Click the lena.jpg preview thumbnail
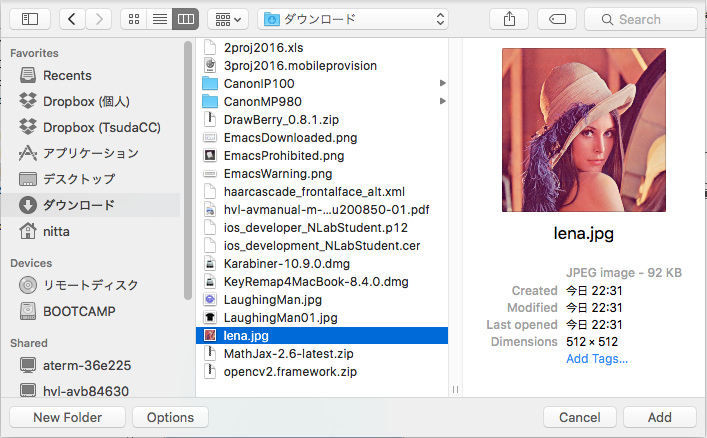Viewport: 707px width, 438px height. (x=583, y=130)
